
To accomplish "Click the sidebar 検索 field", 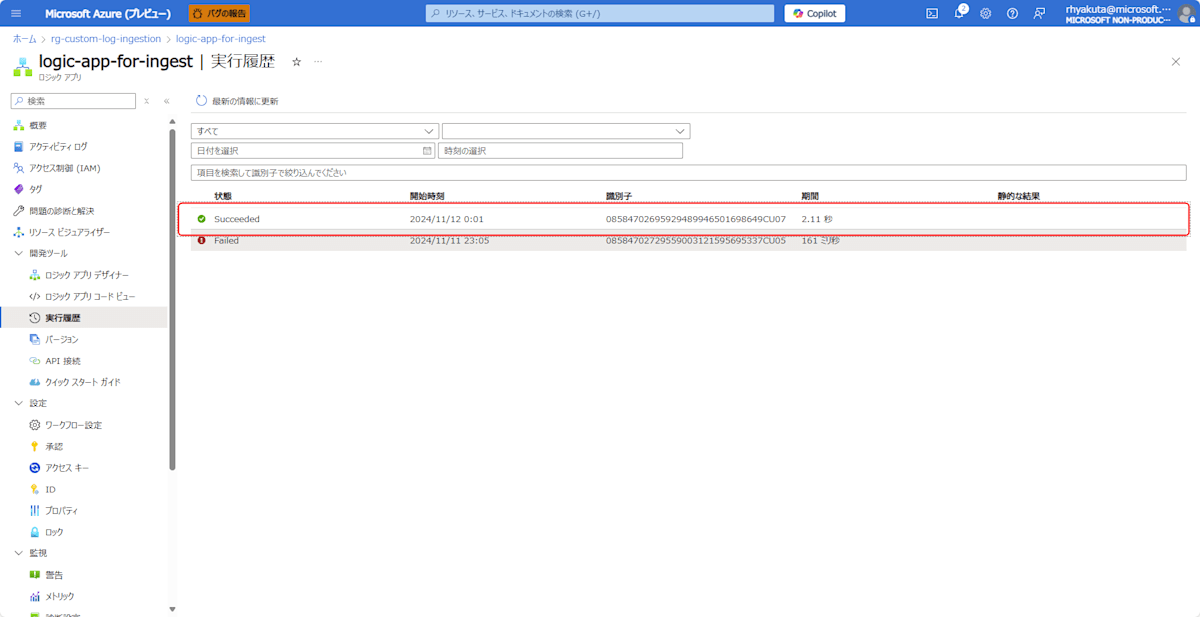I will point(73,101).
